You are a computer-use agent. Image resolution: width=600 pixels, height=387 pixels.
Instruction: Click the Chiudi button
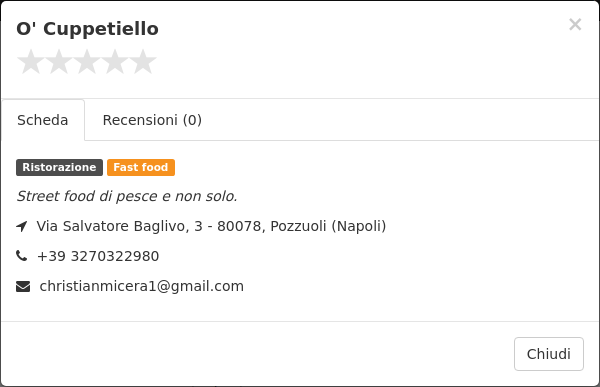coord(549,354)
